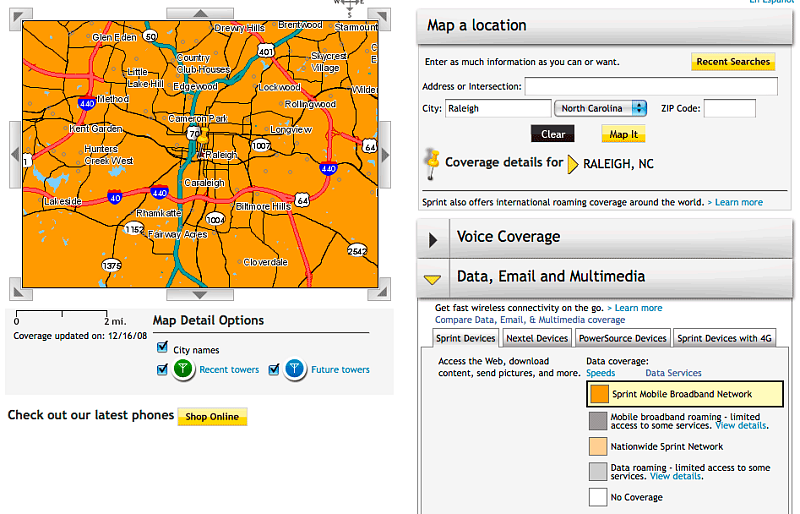Click the Recent Searches button
The height and width of the screenshot is (514, 800).
tap(733, 62)
